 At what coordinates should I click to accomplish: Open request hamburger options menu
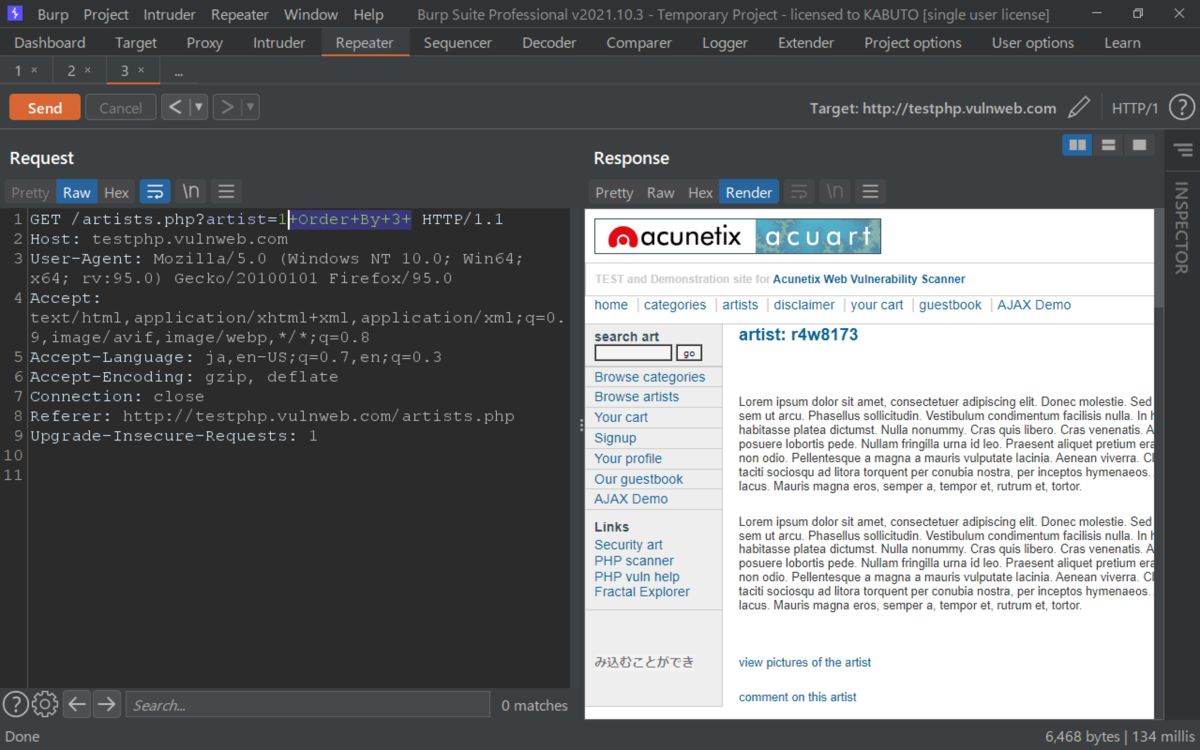point(226,192)
